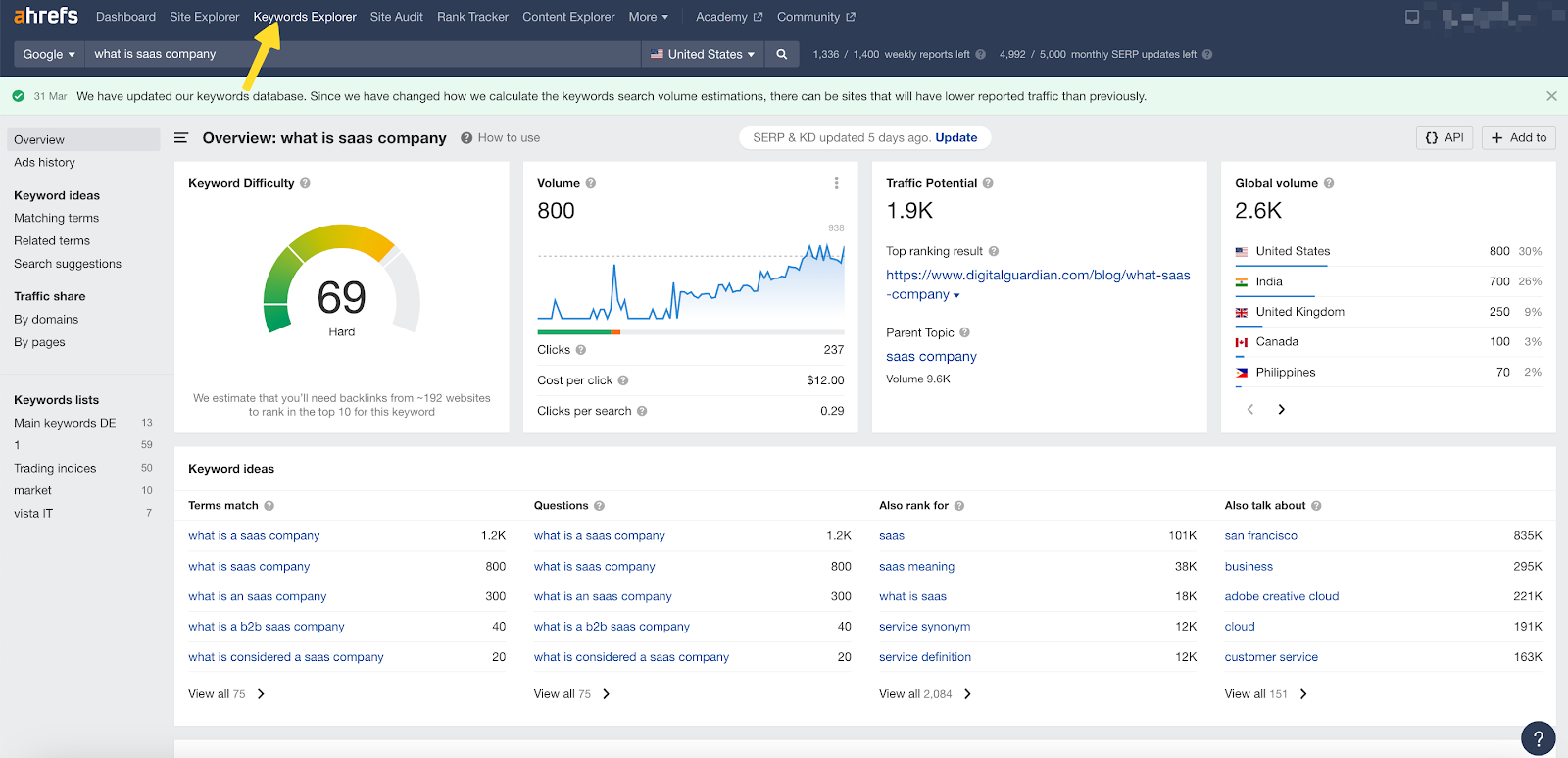This screenshot has height=758, width=1568.
Task: Click the Keyword Difficulty gauge
Action: [342, 281]
